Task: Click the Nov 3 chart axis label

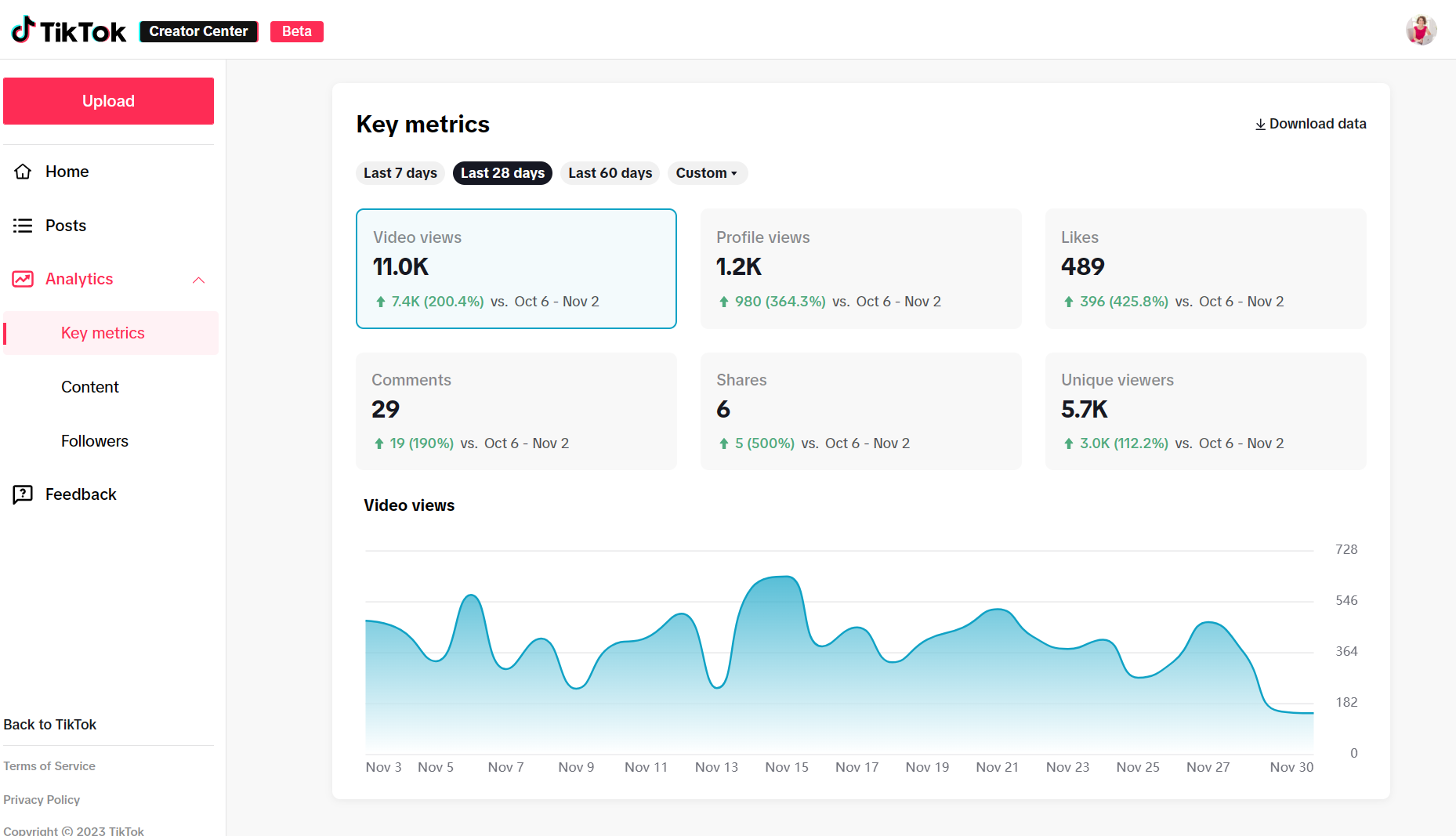Action: tap(383, 767)
